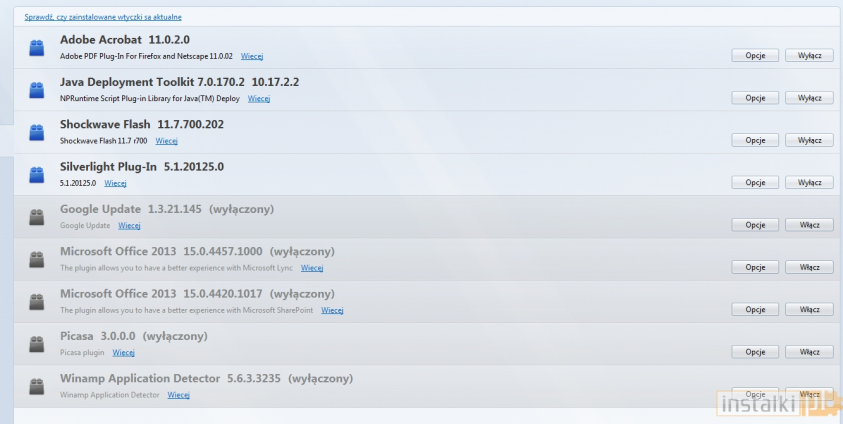Click Więcej link for Java Deployment Toolkit
The width and height of the screenshot is (843, 424).
click(259, 99)
